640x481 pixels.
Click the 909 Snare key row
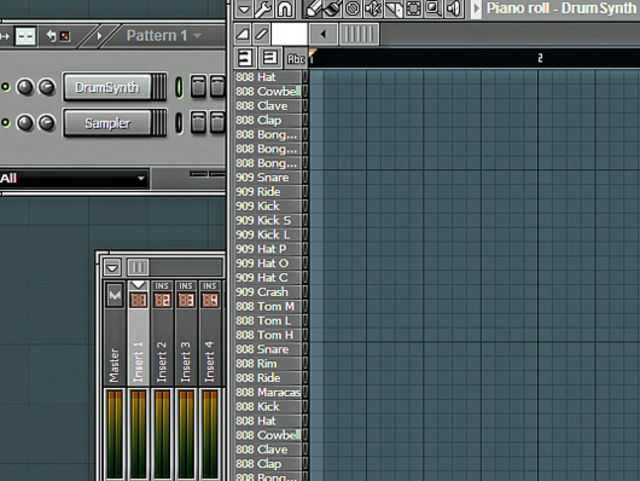click(268, 177)
